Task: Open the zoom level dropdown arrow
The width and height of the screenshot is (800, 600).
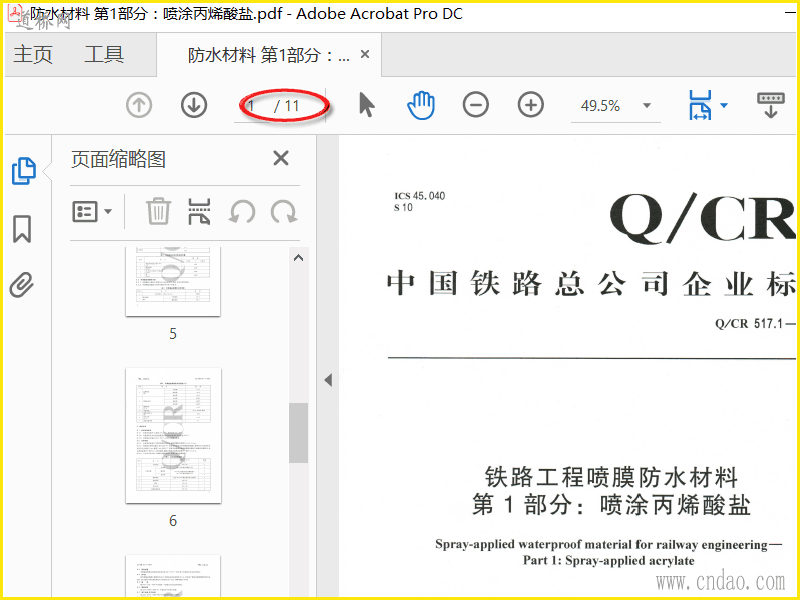Action: [x=647, y=106]
